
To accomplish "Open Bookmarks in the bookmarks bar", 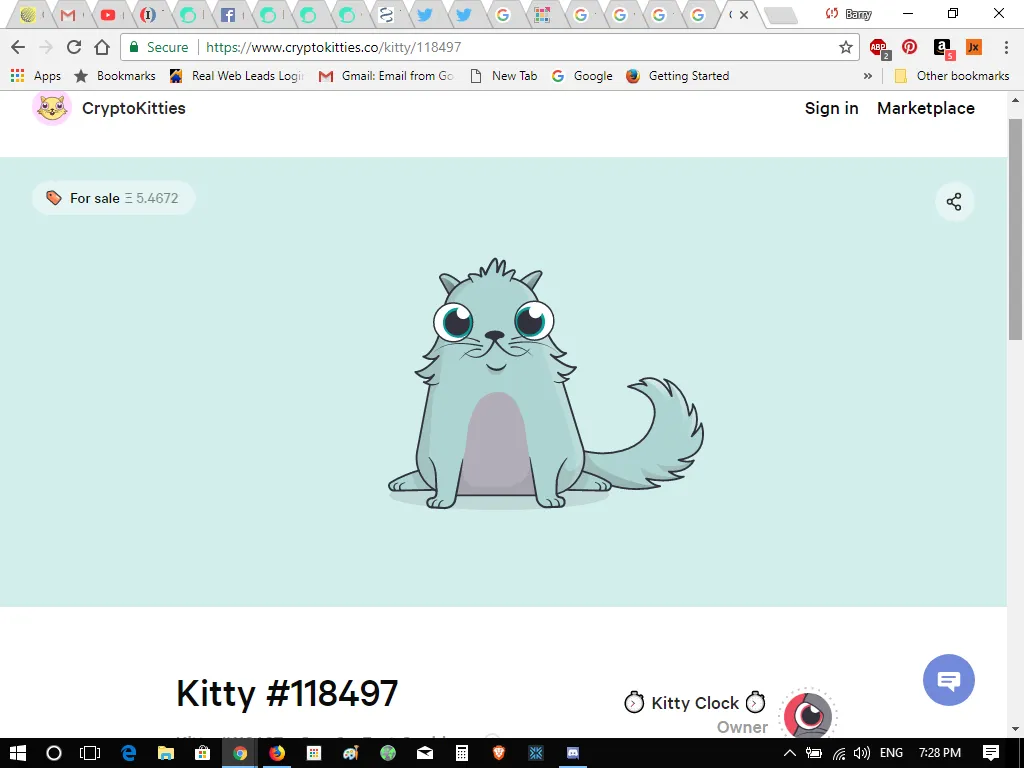I will (x=115, y=76).
